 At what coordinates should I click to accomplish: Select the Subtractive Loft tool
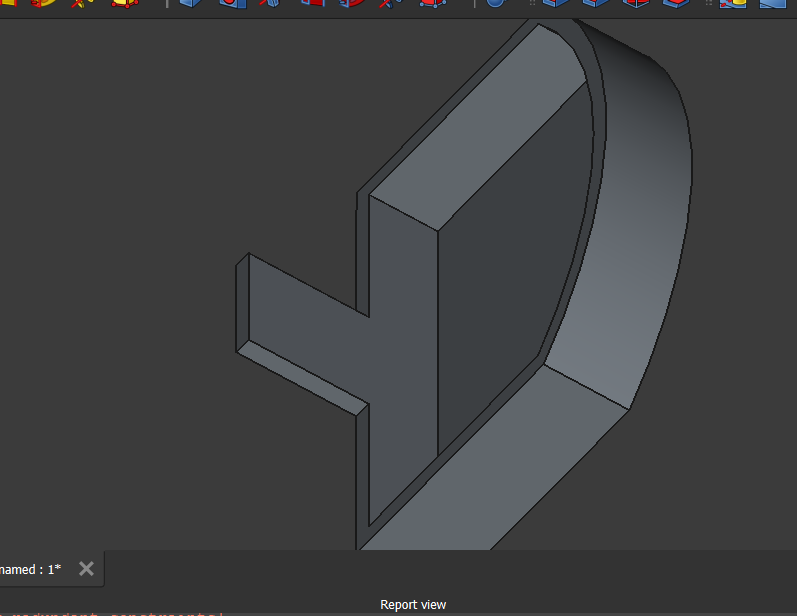tap(312, 3)
